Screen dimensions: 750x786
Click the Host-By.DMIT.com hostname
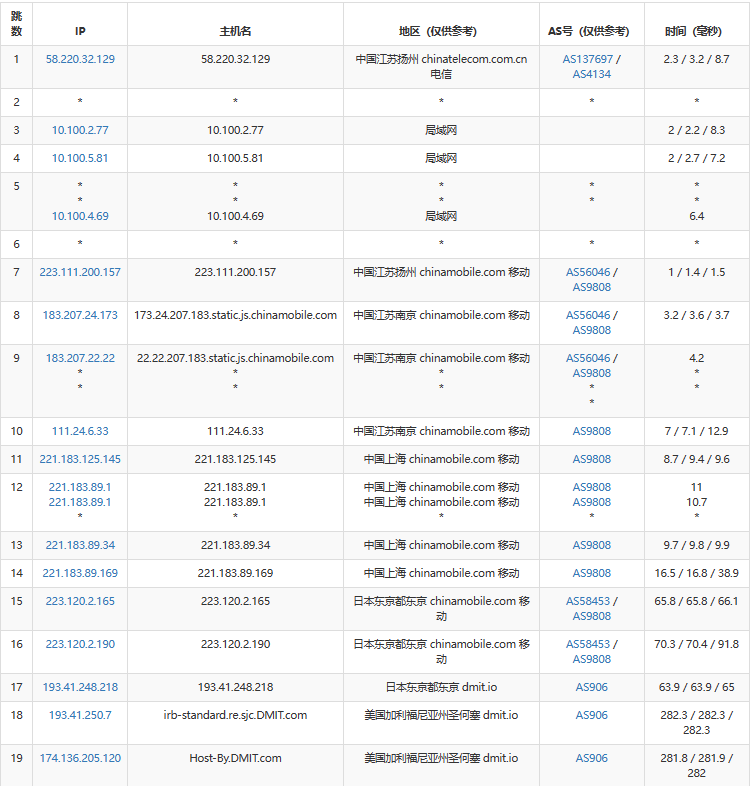[235, 758]
